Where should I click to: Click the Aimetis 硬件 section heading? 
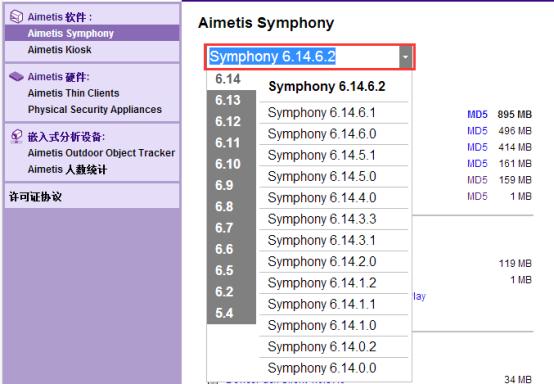pos(59,77)
